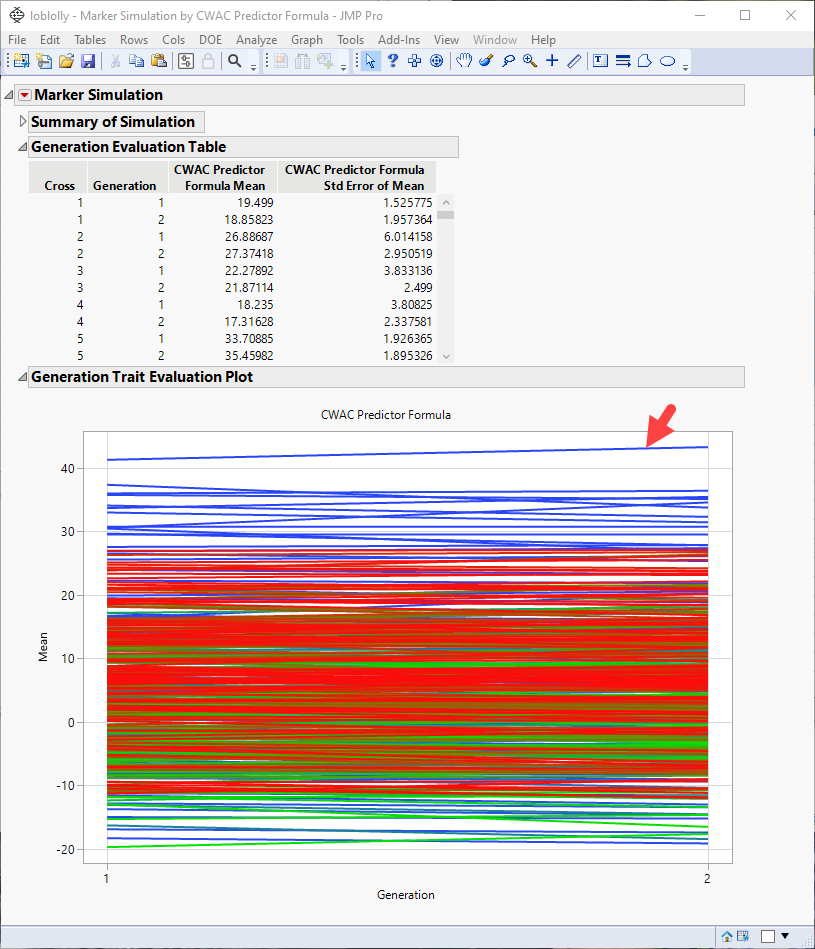
Task: Click the Generation column header
Action: (124, 185)
